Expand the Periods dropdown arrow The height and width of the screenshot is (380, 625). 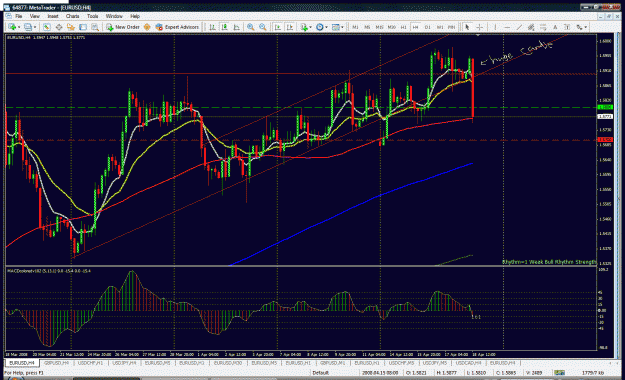(x=326, y=27)
